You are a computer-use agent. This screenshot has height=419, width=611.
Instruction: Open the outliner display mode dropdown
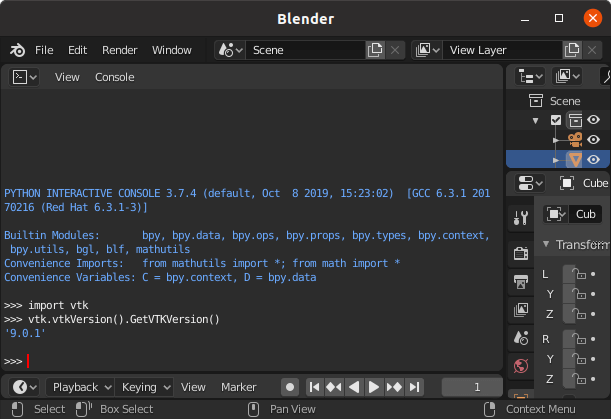(x=567, y=76)
